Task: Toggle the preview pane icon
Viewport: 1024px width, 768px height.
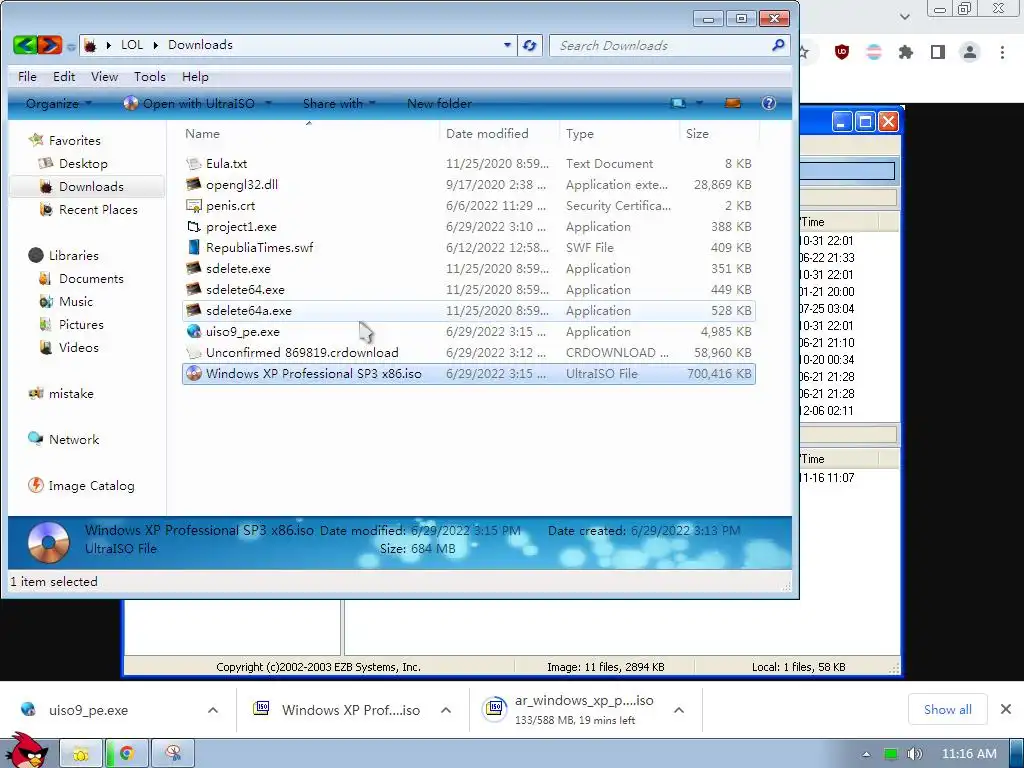Action: coord(733,103)
